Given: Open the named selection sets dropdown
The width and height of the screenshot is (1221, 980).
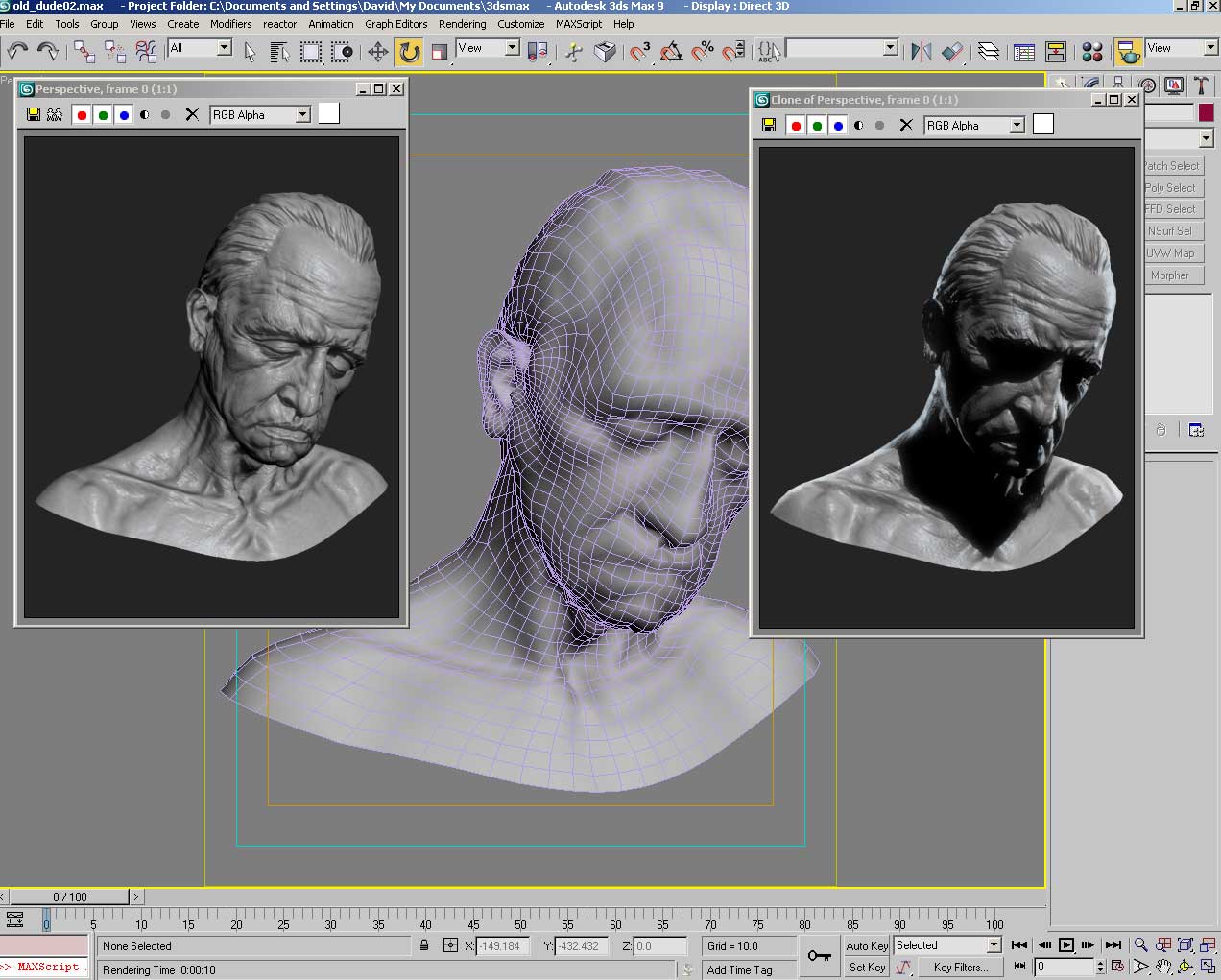Looking at the screenshot, I should point(842,47).
